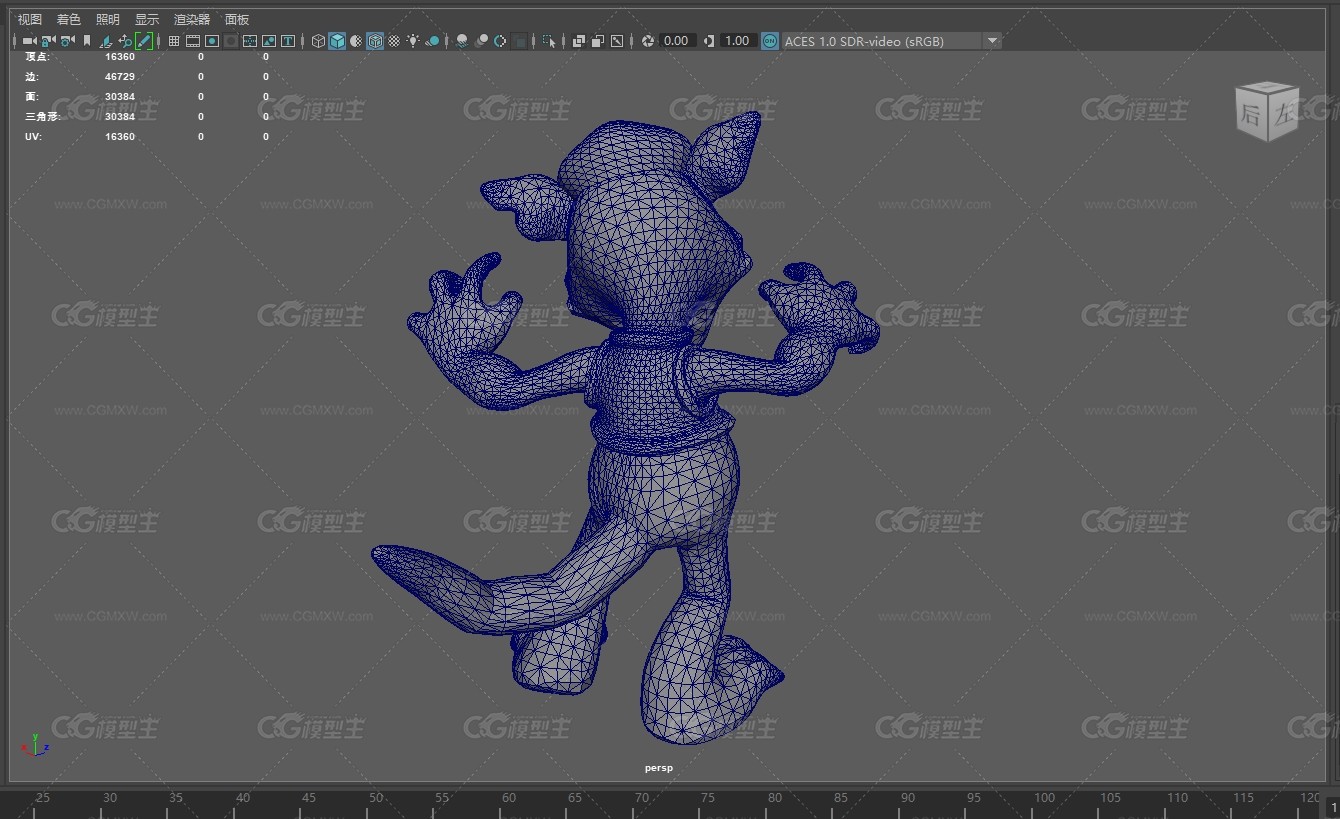
Task: Enable Textured display mode
Action: pos(394,41)
